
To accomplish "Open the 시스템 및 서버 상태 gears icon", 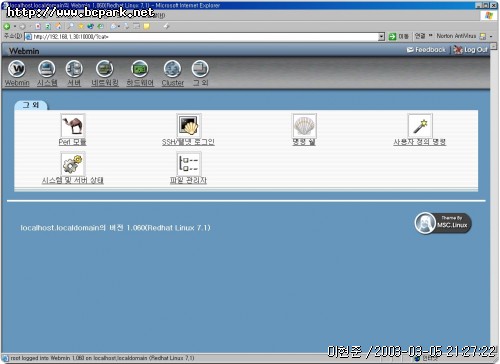I will coord(73,164).
